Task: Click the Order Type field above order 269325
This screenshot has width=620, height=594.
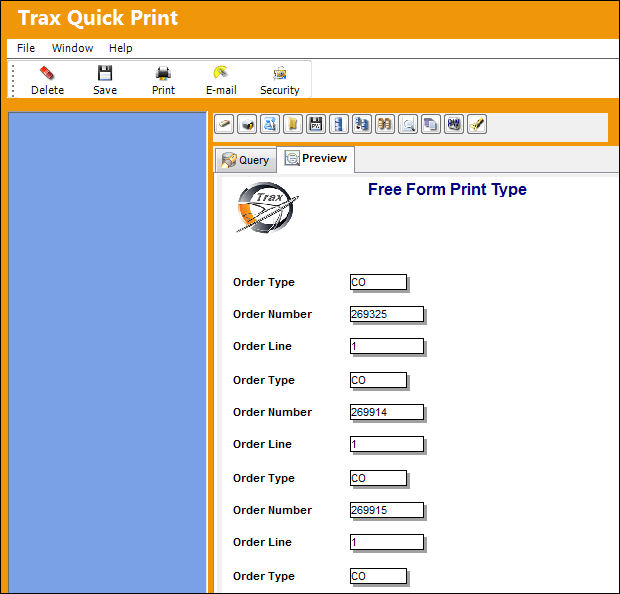Action: click(x=378, y=282)
